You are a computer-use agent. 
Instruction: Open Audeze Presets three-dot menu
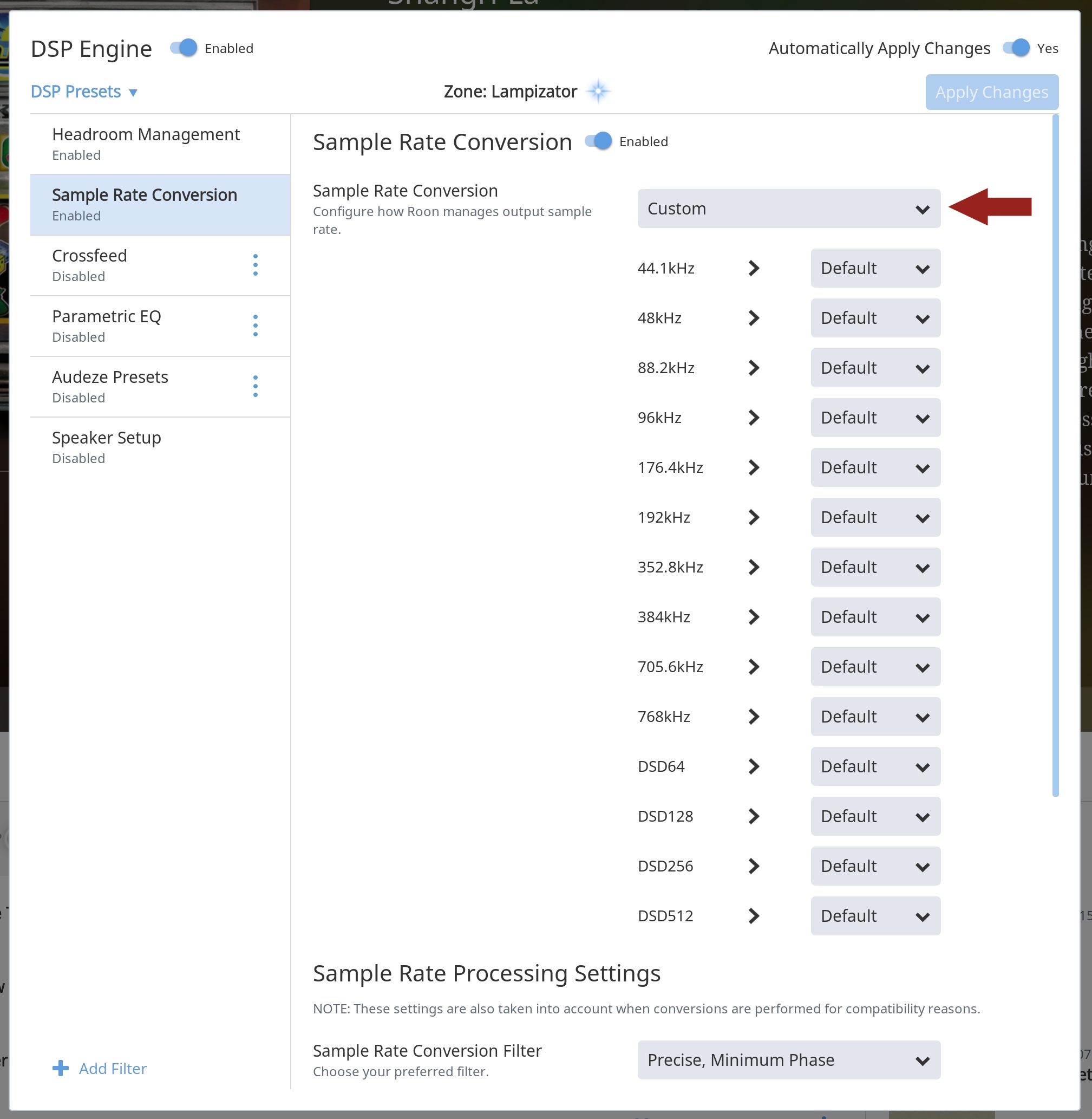tap(255, 387)
